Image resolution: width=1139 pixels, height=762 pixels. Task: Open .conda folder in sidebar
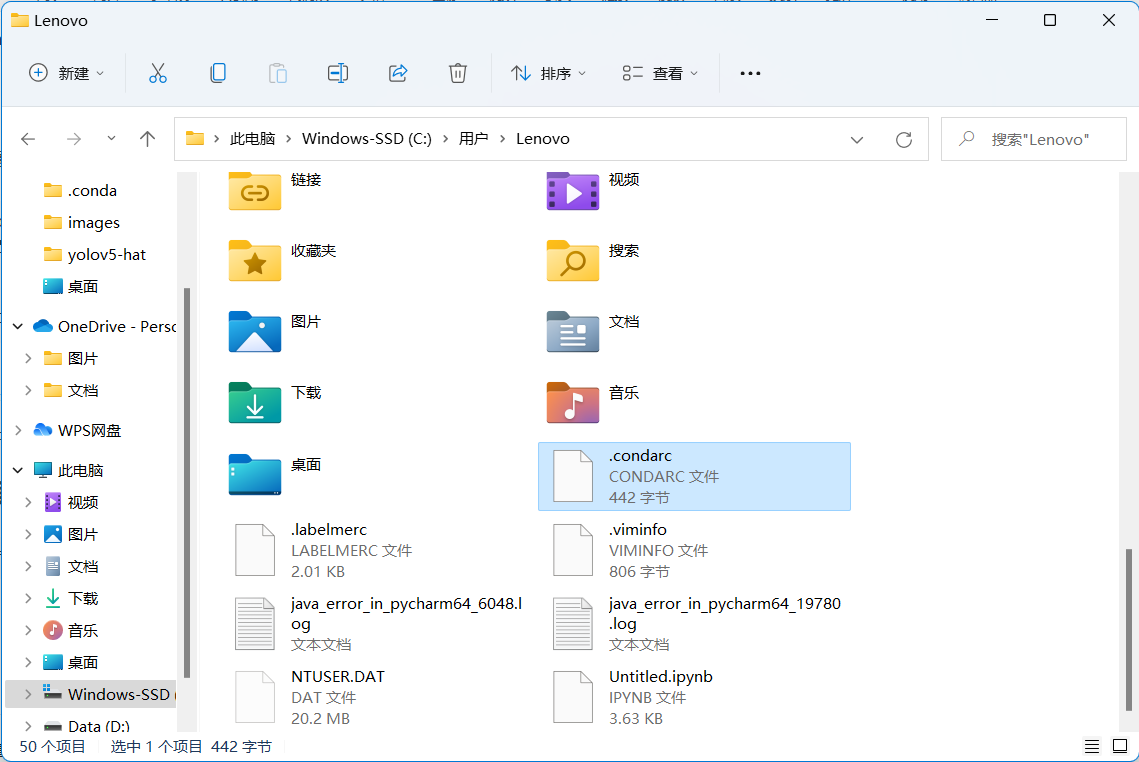[x=92, y=190]
